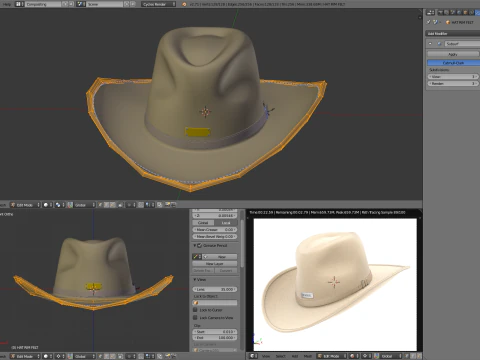Switch to World properties tab icon
This screenshot has height=360, width=480.
coord(459,12)
